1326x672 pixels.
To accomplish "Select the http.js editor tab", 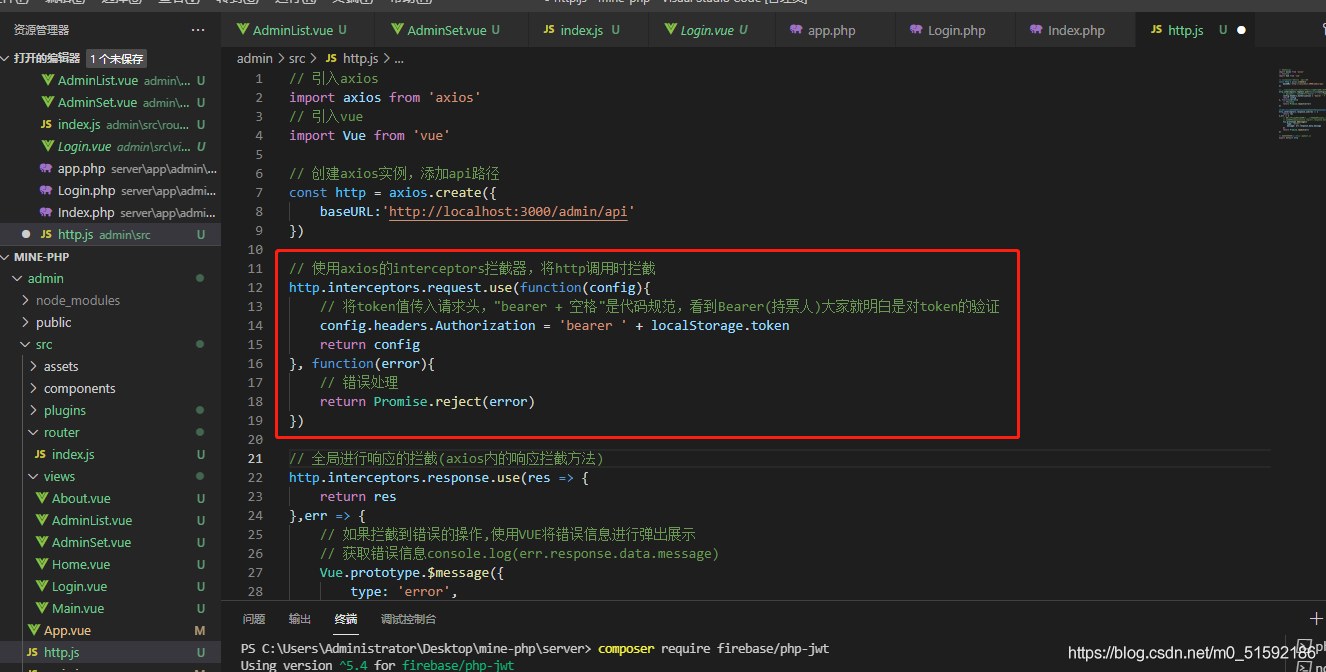I will point(1186,30).
